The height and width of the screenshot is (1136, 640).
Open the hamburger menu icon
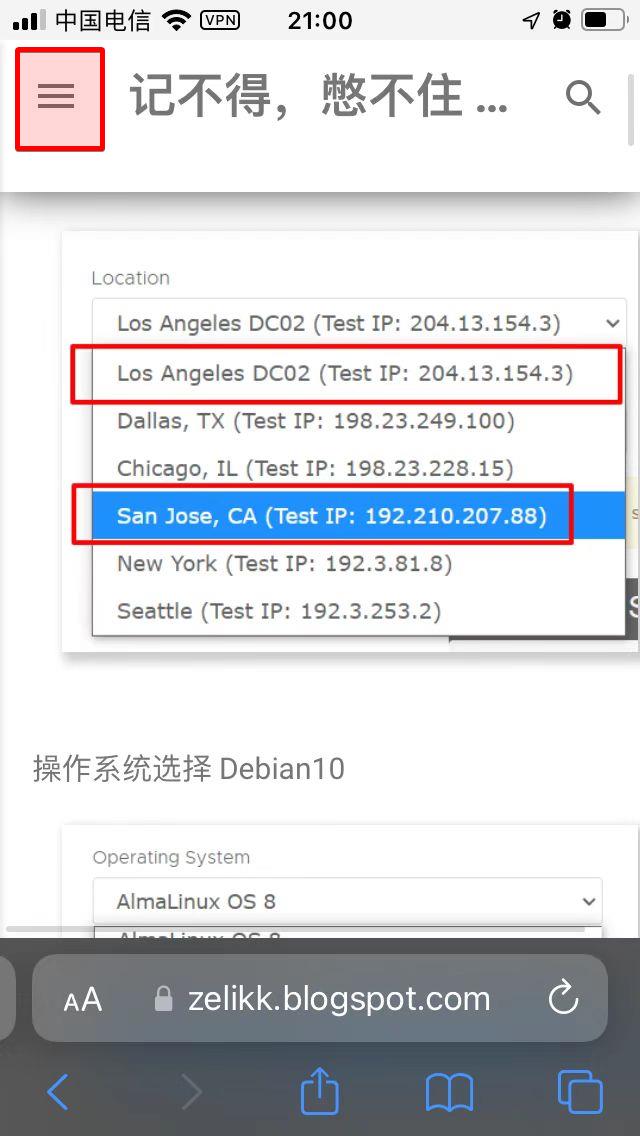[57, 96]
